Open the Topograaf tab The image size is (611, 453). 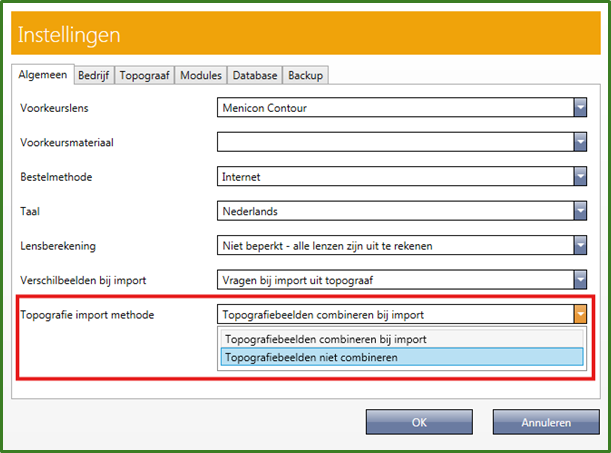pos(145,75)
